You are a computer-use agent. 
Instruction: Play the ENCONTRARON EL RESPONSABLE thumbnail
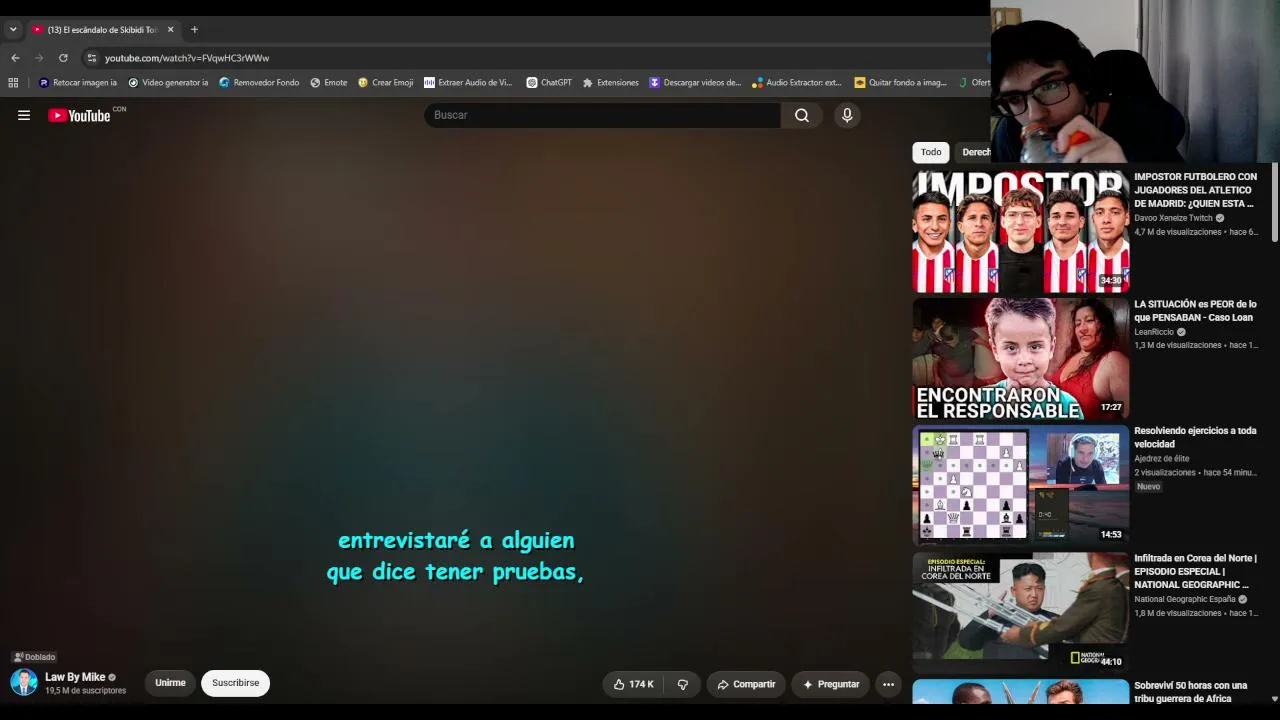1020,359
